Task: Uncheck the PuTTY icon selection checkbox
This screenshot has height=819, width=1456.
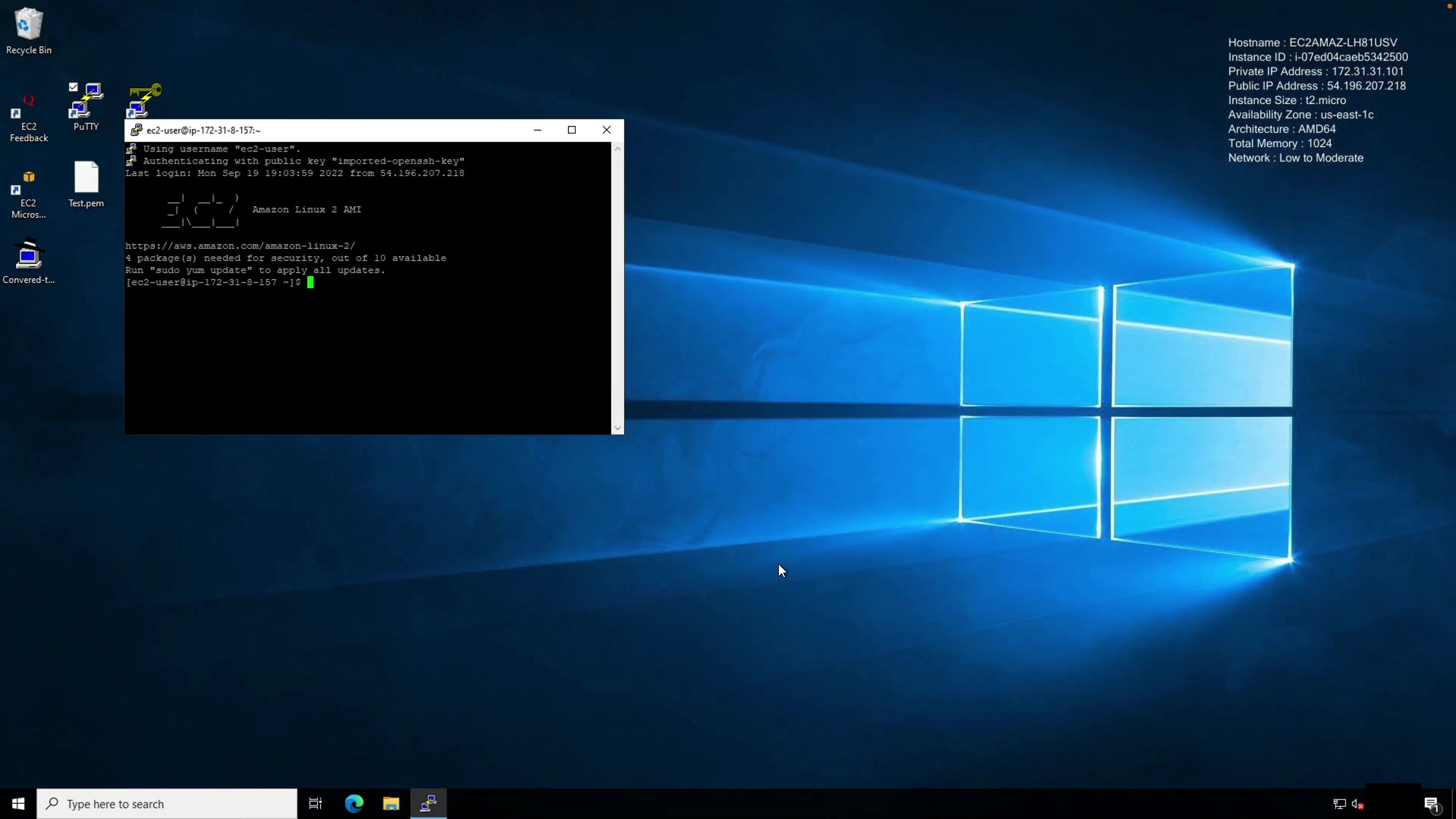Action: 74,87
